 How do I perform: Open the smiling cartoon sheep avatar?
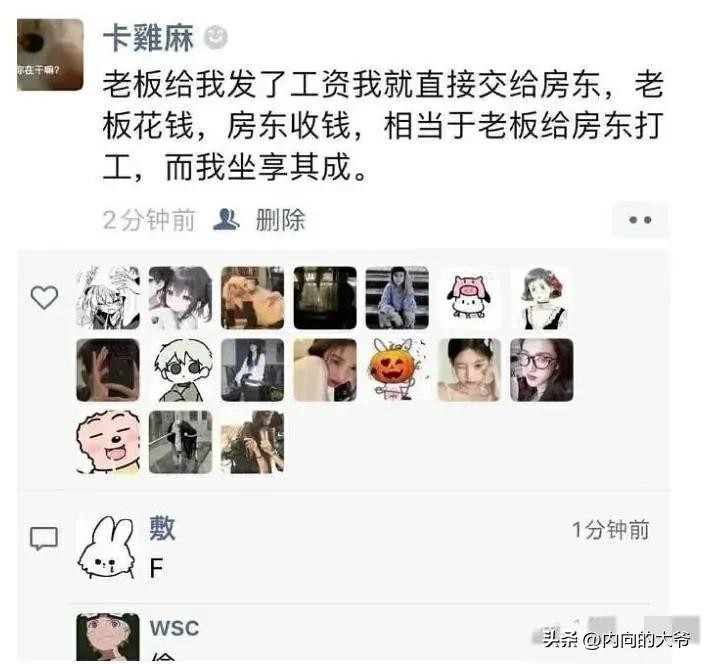coord(108,442)
